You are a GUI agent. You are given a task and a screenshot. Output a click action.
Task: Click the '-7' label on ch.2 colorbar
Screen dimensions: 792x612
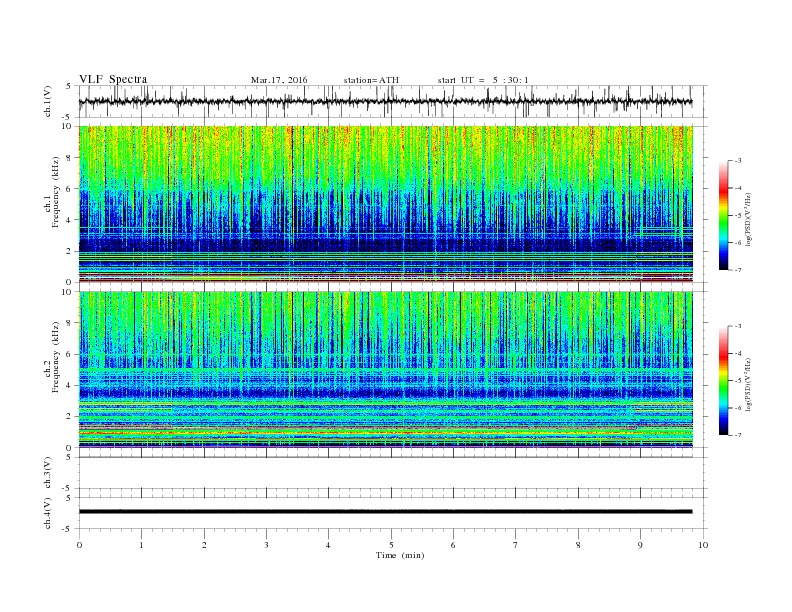737,435
